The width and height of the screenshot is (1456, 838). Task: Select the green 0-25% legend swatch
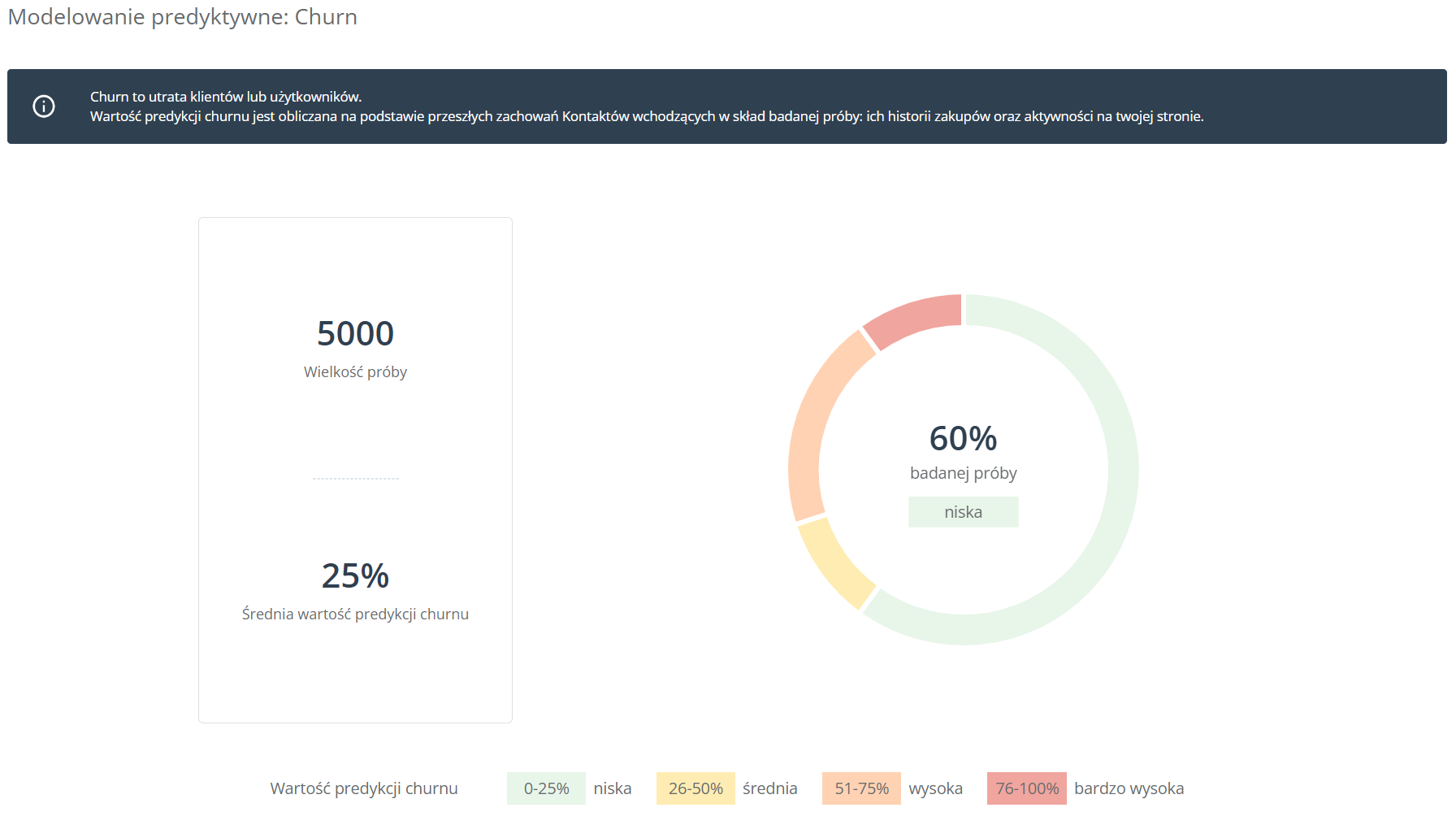click(x=546, y=788)
